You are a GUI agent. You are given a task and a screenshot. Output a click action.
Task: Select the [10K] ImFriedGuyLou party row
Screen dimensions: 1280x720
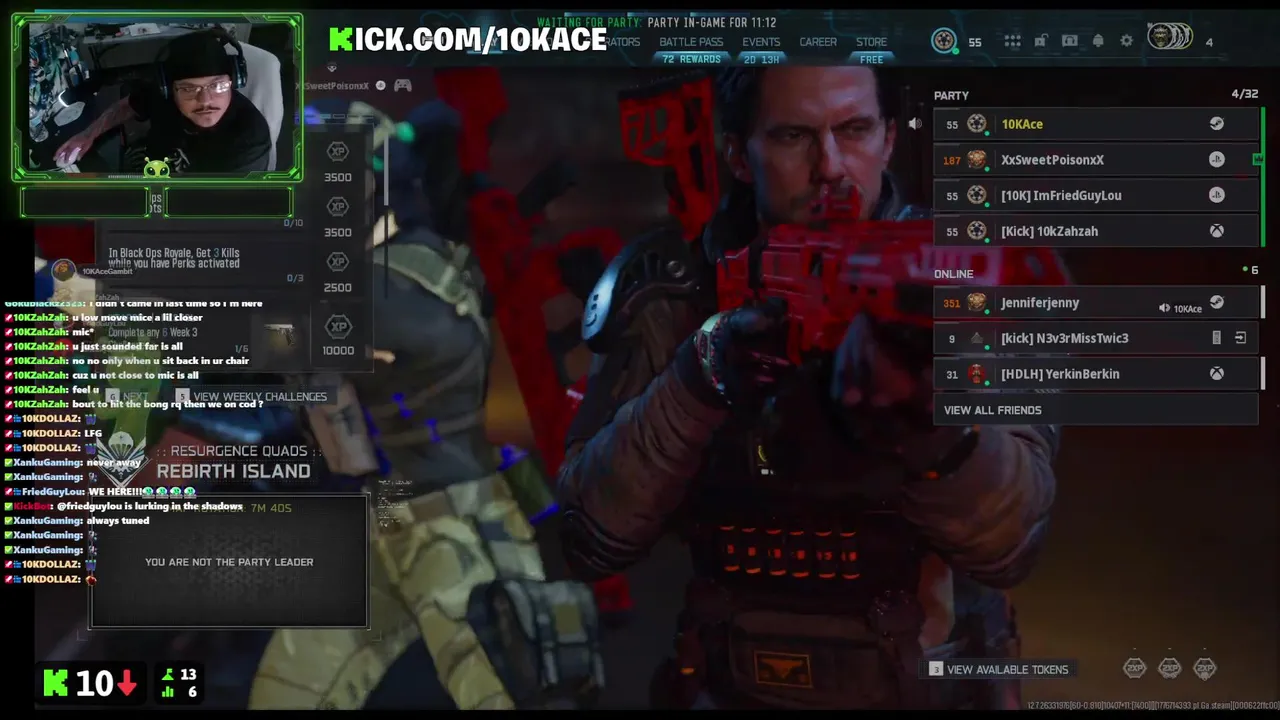[1095, 195]
